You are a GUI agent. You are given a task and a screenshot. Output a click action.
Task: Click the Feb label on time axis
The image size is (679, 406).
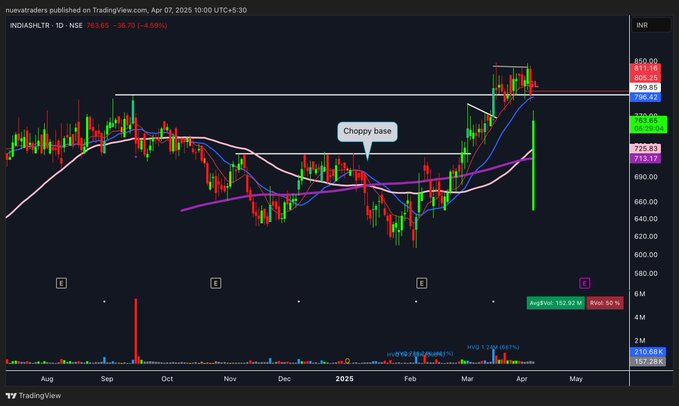click(x=410, y=379)
